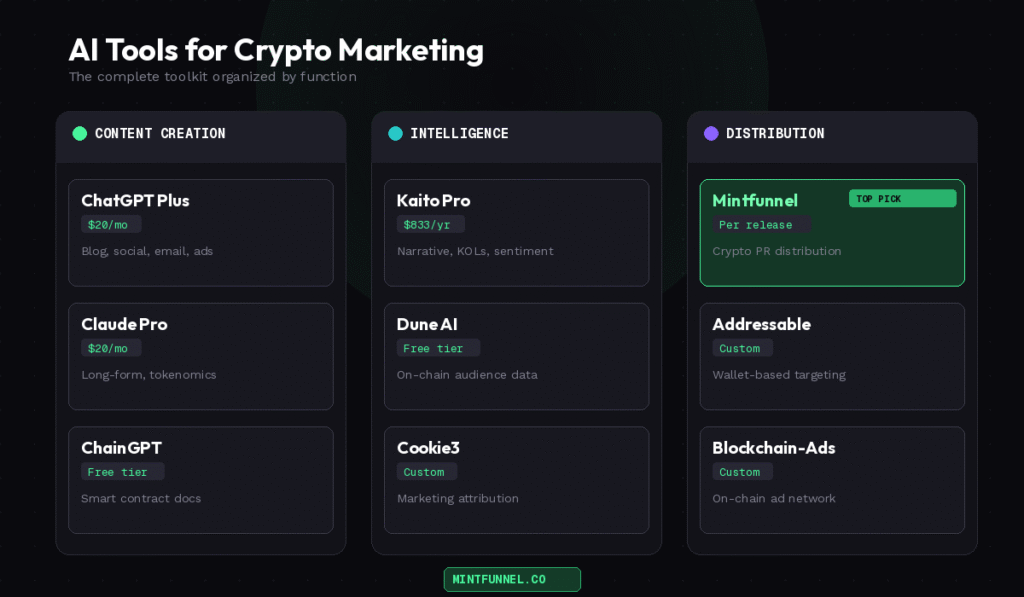Open the ChatGPT Plus card
This screenshot has width=1024, height=597.
[x=200, y=232]
